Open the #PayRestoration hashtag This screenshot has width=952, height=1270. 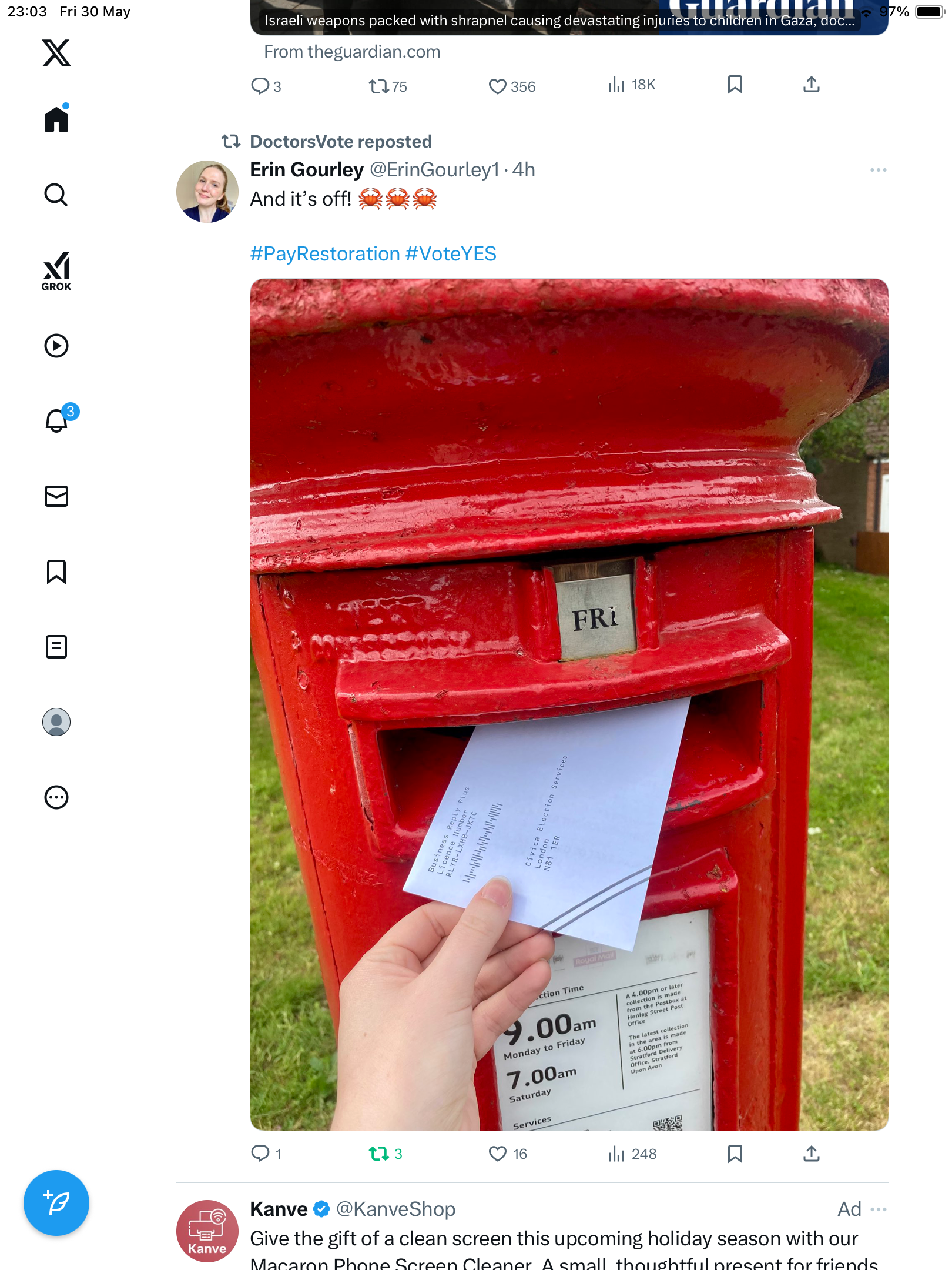point(325,254)
